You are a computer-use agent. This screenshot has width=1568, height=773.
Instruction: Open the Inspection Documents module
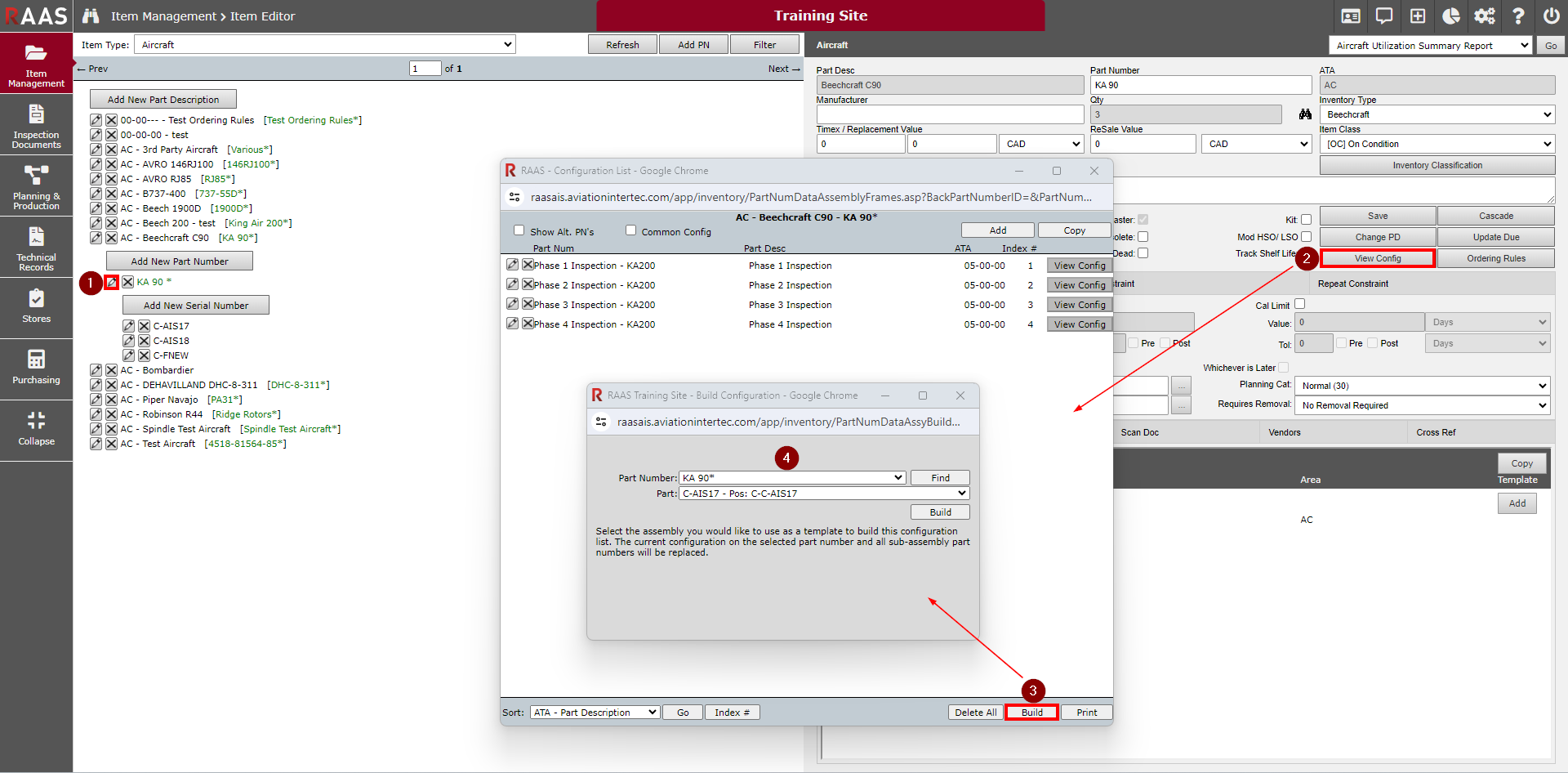point(36,125)
